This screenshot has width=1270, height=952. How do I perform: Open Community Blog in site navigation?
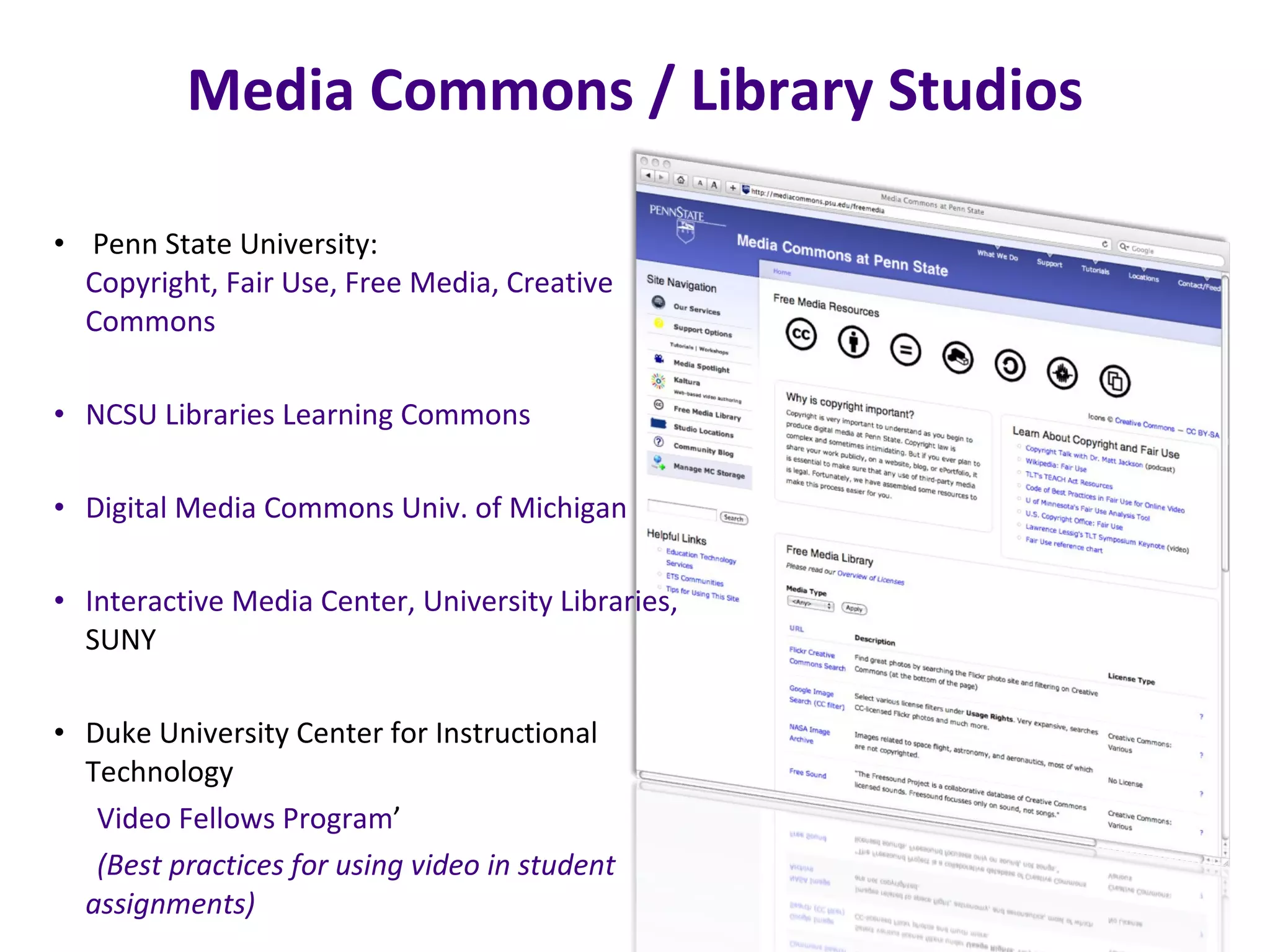pos(703,450)
